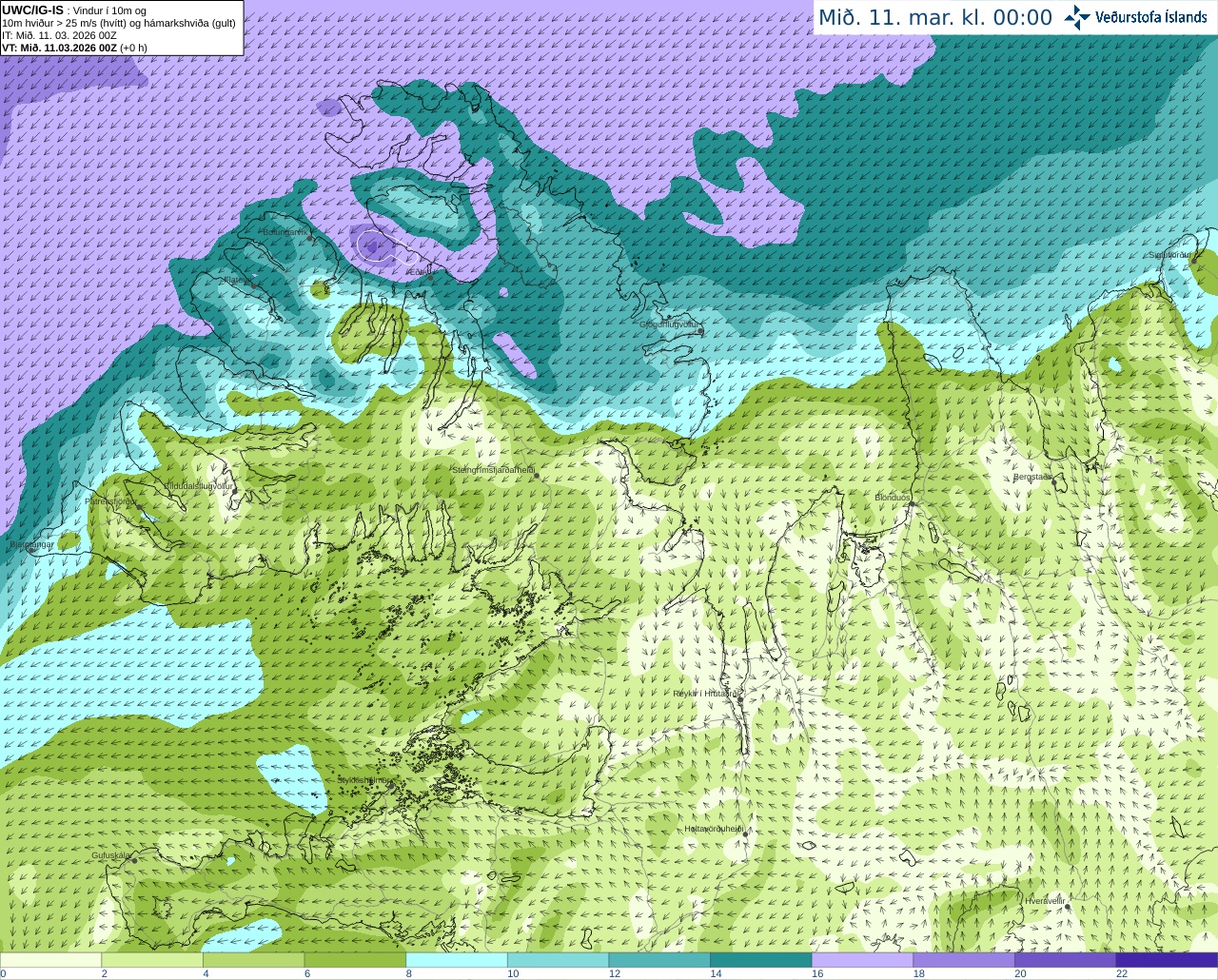Click the 'IT: Mið. 11. 03. 2026 00Z' line

click(59, 35)
